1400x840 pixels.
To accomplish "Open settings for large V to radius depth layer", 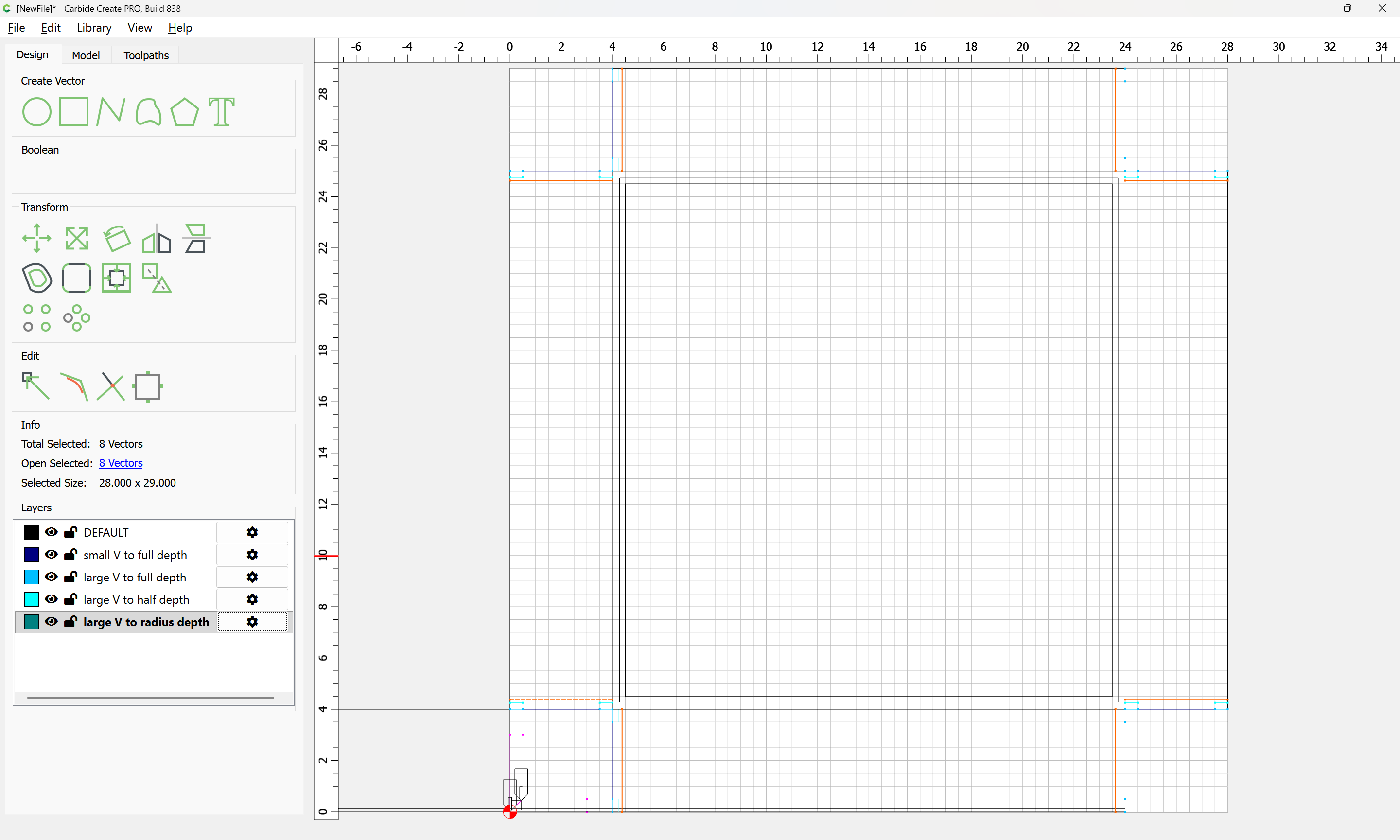I will [x=252, y=622].
